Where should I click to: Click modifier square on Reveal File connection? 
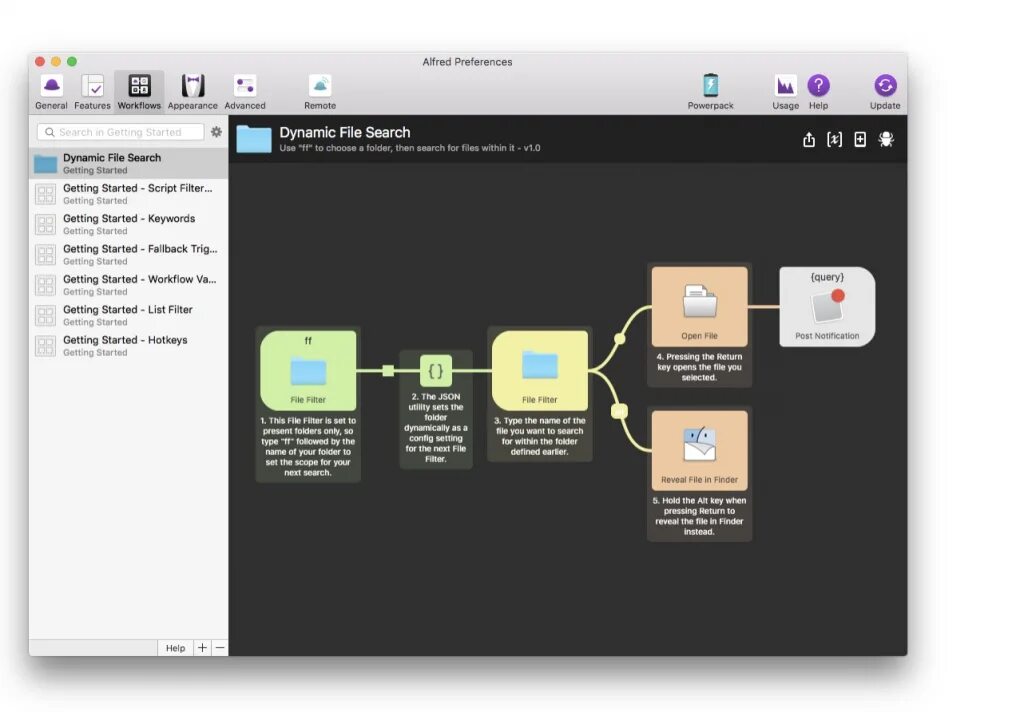point(619,411)
